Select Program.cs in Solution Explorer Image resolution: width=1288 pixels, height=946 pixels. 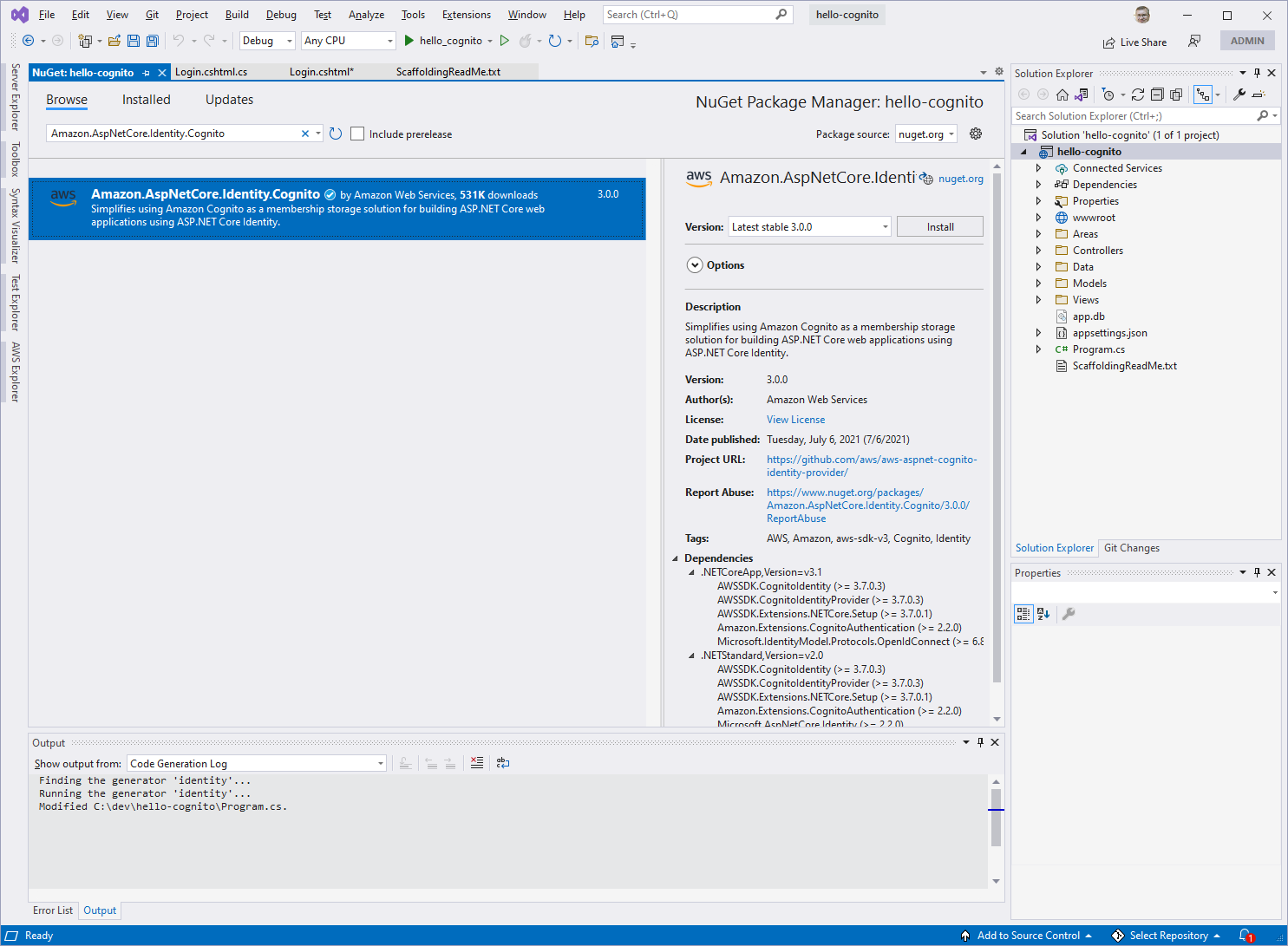[1098, 349]
